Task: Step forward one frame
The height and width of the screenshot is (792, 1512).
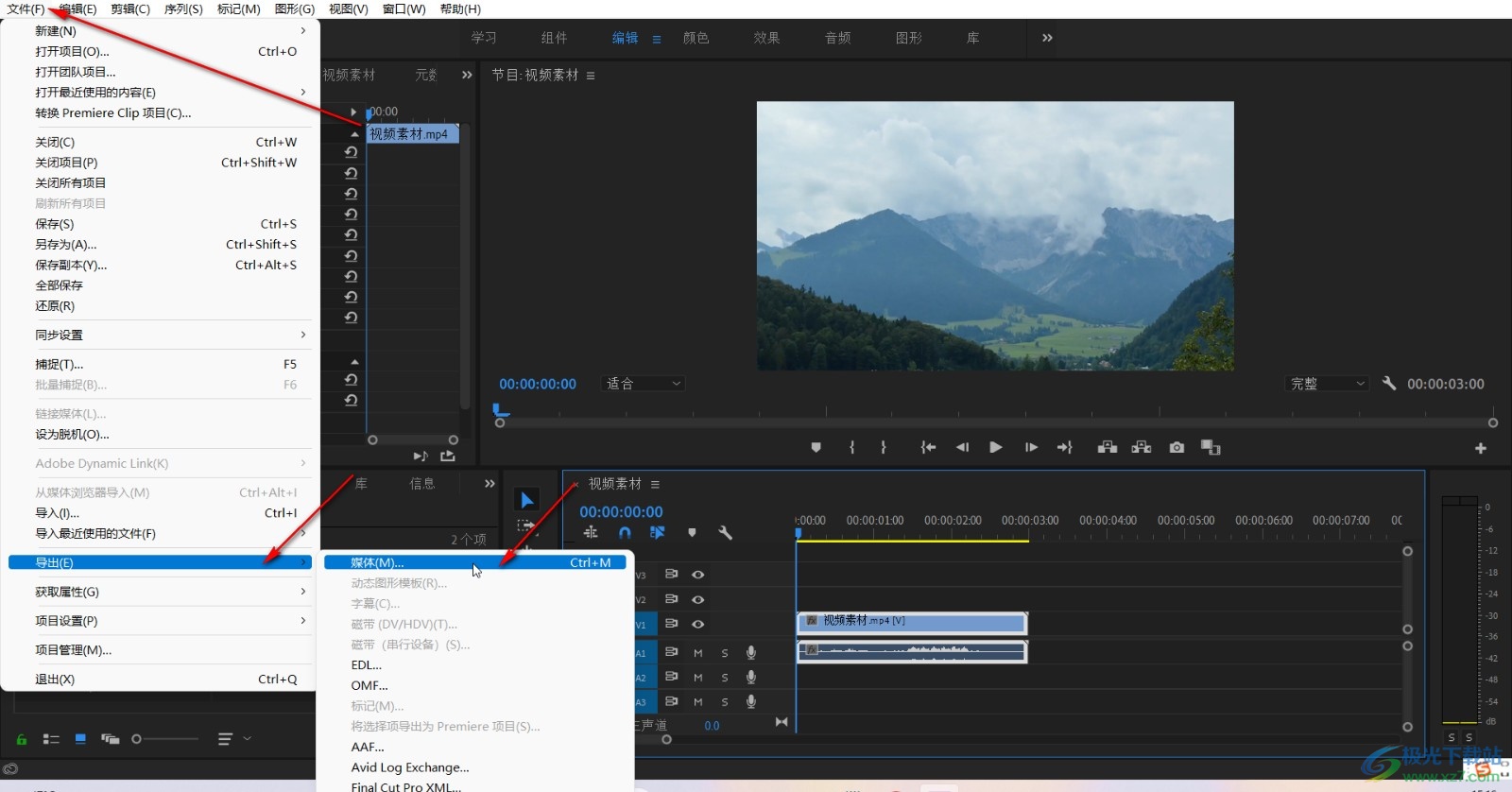Action: point(1031,447)
